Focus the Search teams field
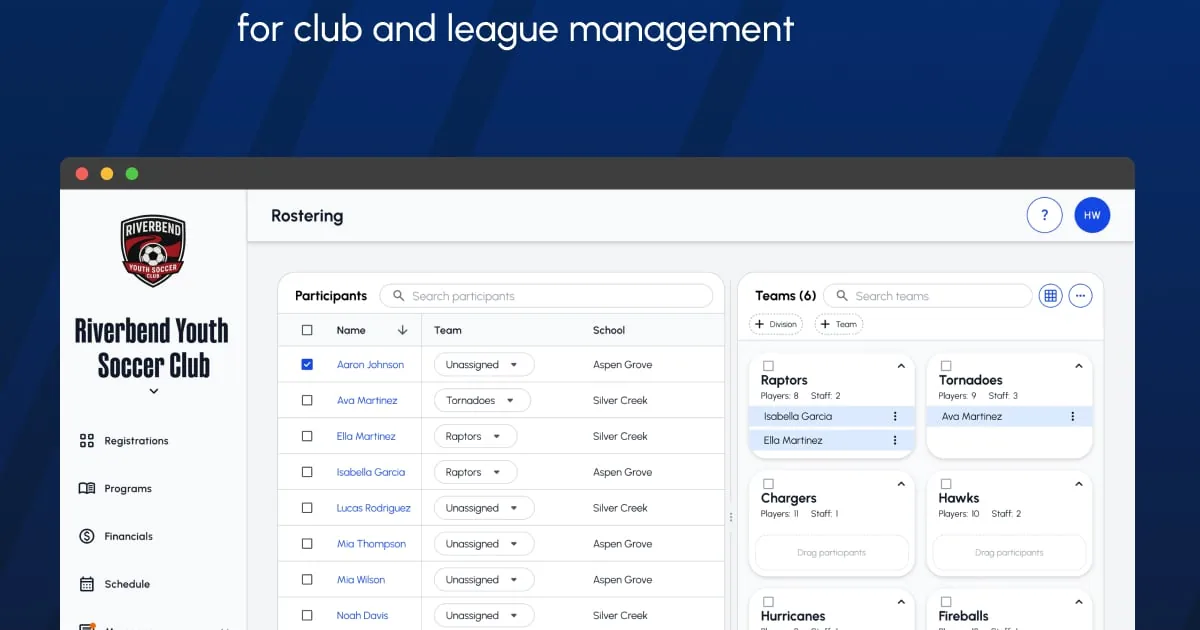This screenshot has height=630, width=1200. [927, 296]
